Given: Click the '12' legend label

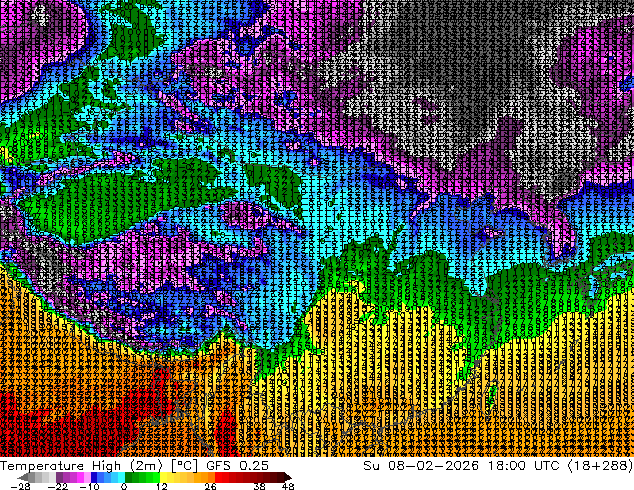Looking at the screenshot, I should click(162, 486).
